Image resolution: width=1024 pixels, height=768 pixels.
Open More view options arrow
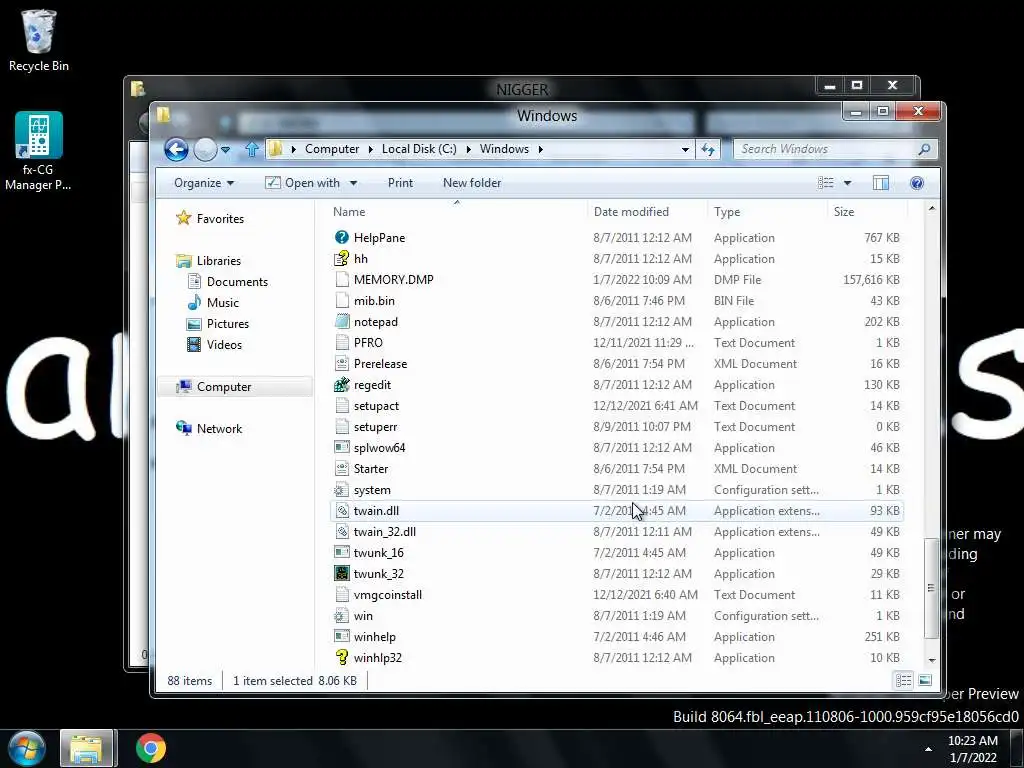tap(847, 183)
